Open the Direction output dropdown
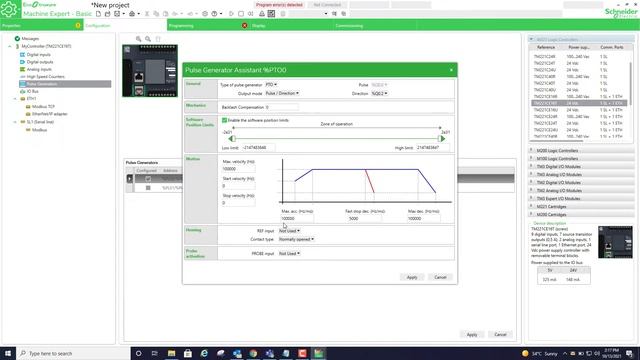640x360 pixels. [x=380, y=93]
